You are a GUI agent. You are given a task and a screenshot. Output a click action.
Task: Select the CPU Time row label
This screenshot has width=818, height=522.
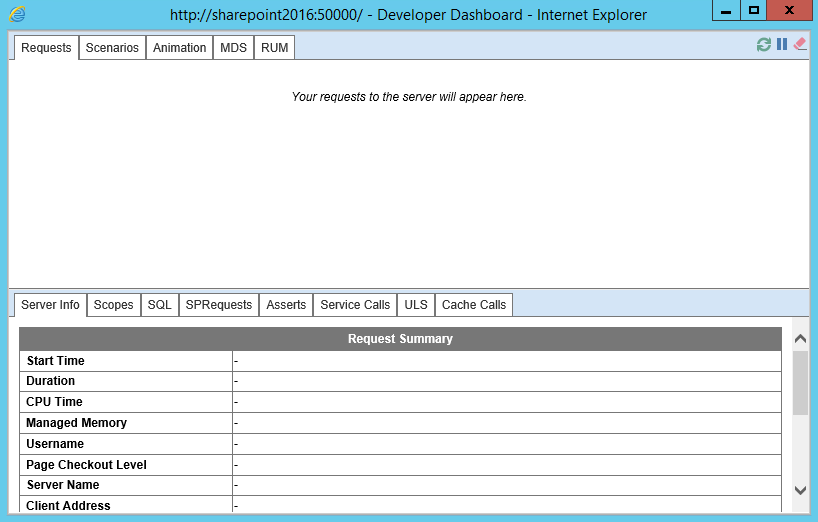click(54, 402)
